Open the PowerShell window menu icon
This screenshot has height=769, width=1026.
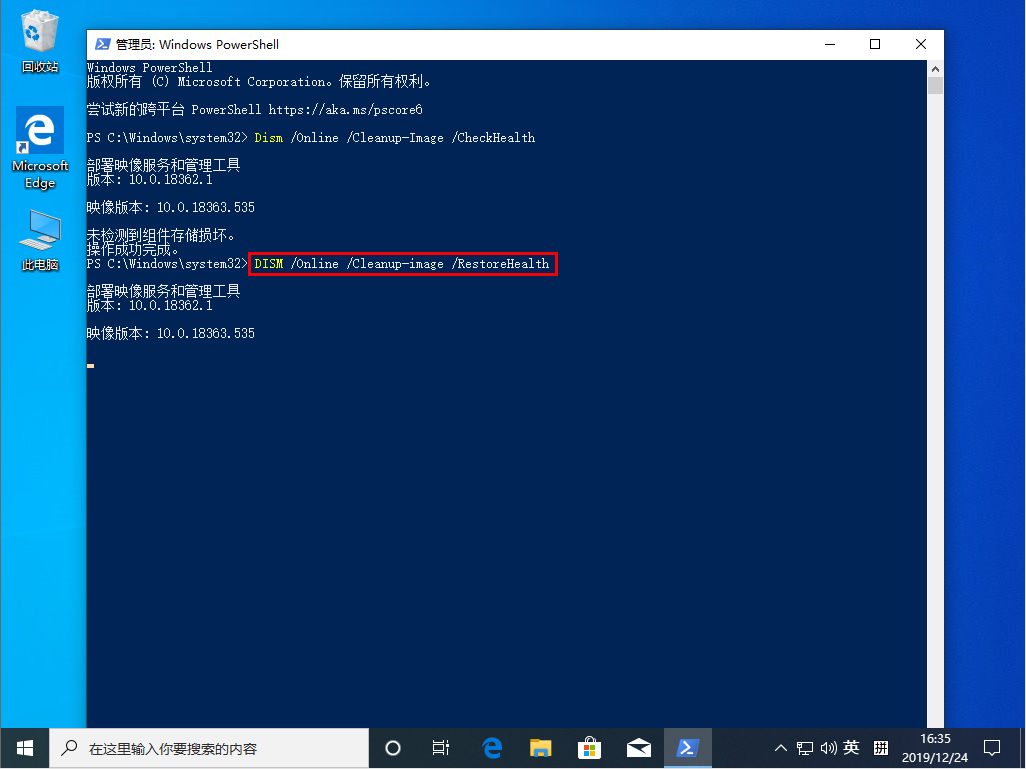(x=100, y=44)
